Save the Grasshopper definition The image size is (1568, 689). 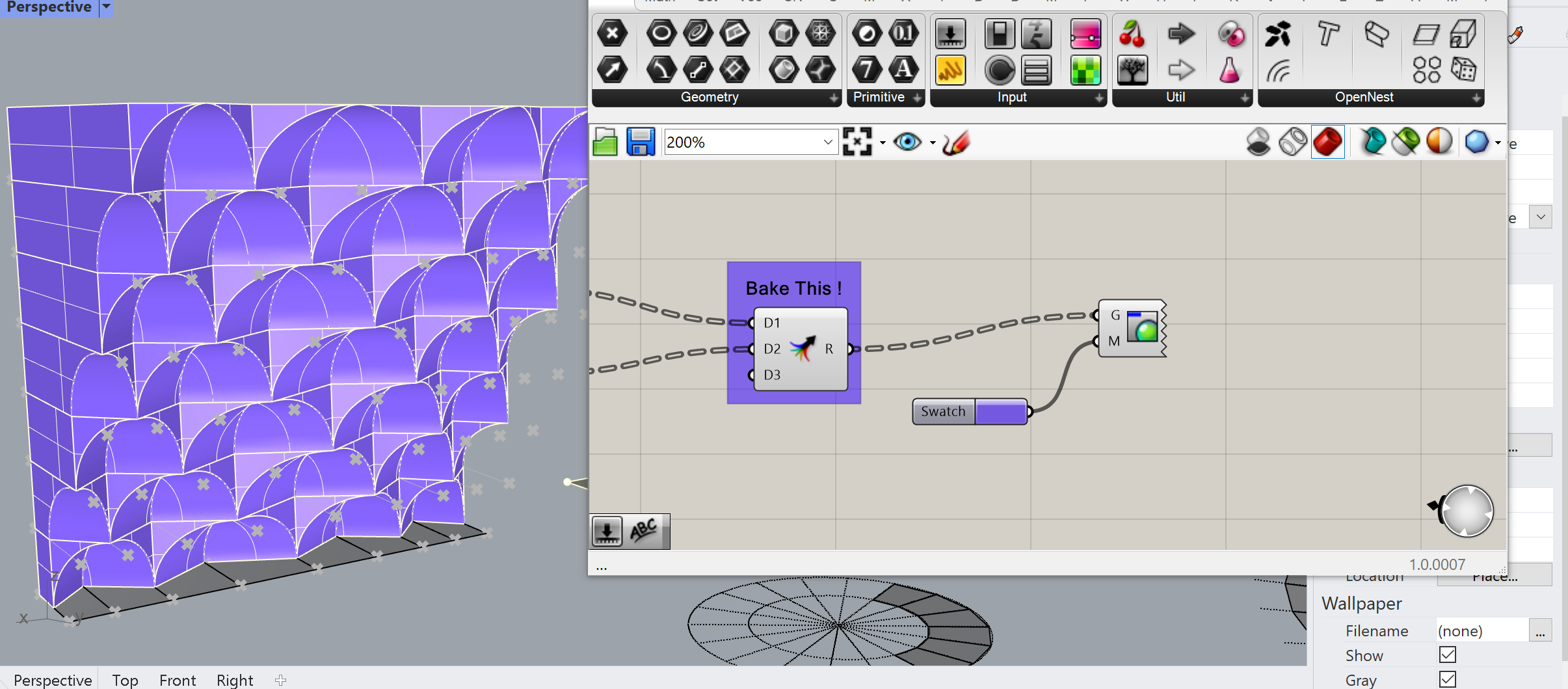[641, 141]
